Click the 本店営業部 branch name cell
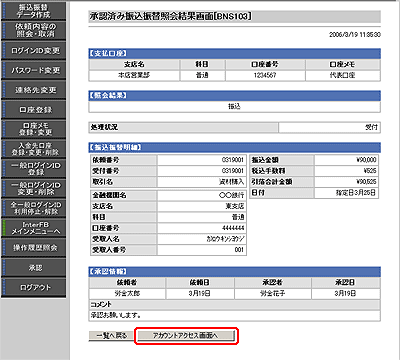Image resolution: width=400 pixels, height=360 pixels. (134, 75)
